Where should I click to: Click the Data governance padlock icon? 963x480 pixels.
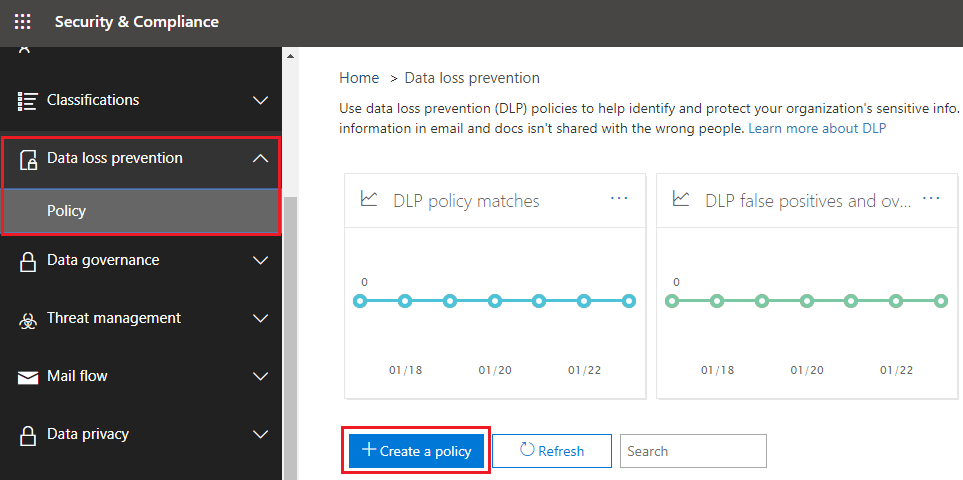click(x=28, y=261)
